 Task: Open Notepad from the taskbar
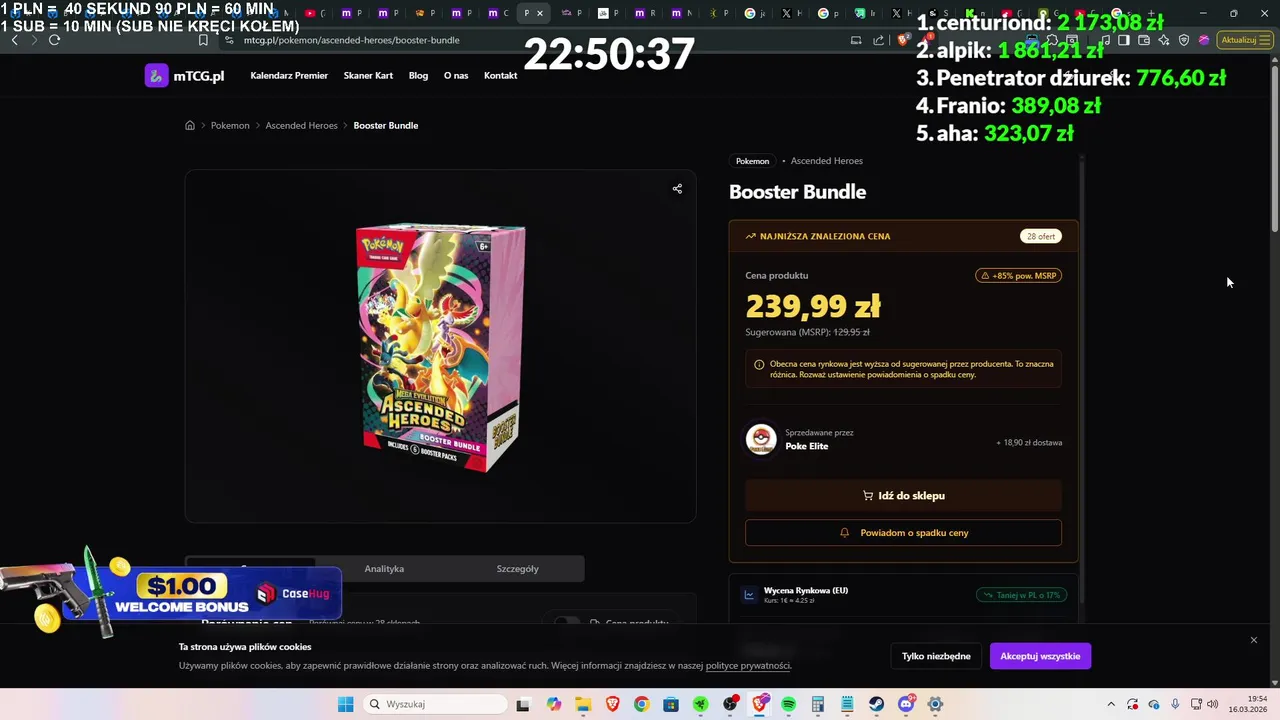click(848, 704)
